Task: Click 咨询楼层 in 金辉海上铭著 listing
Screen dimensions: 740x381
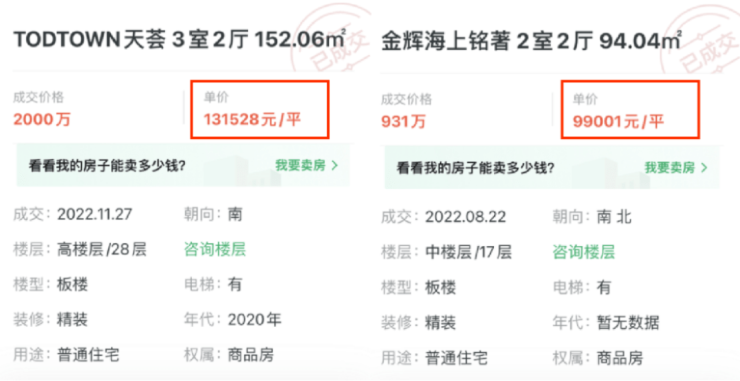Action: point(584,252)
